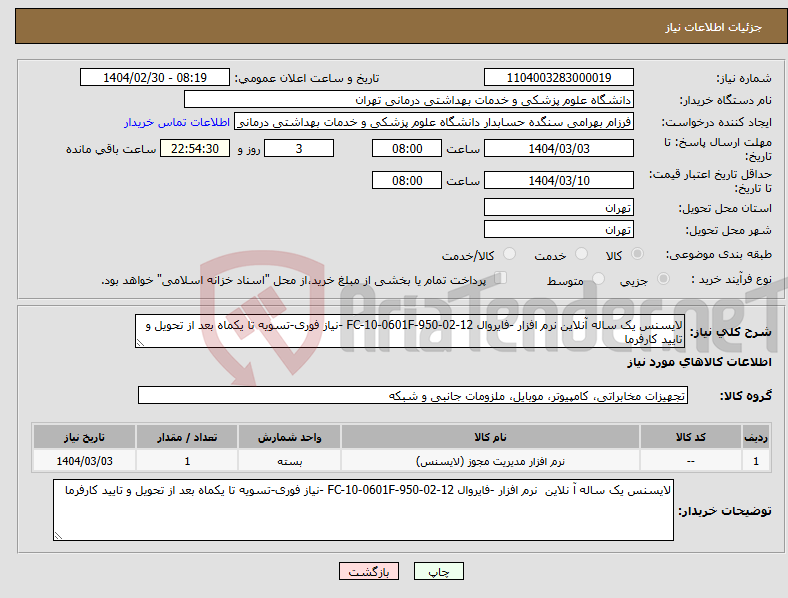Click the delivery city field تهران
Screen dimensions: 788x598
pos(559,229)
